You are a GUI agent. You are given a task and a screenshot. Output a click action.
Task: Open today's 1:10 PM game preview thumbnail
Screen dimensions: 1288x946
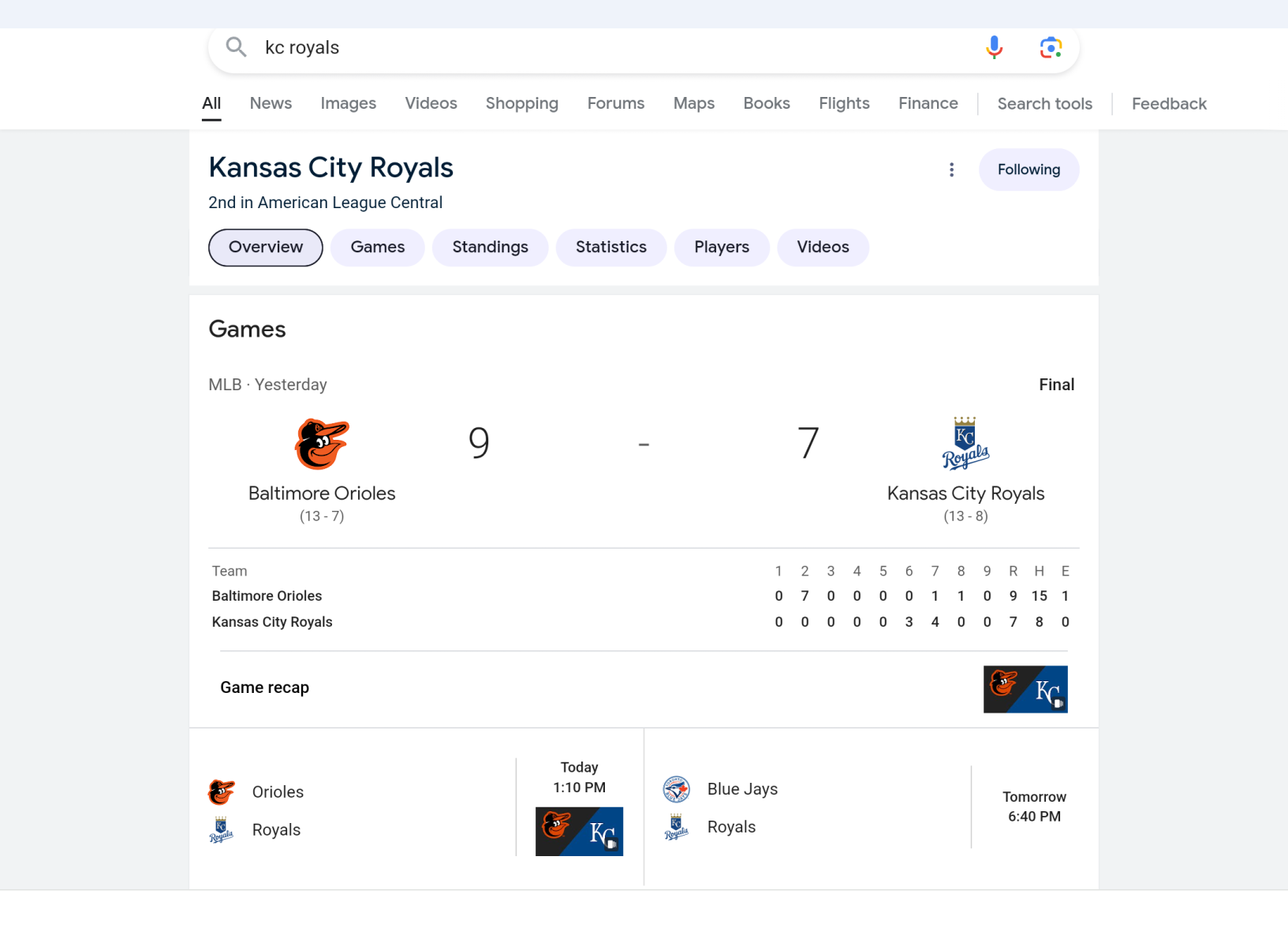pos(579,831)
